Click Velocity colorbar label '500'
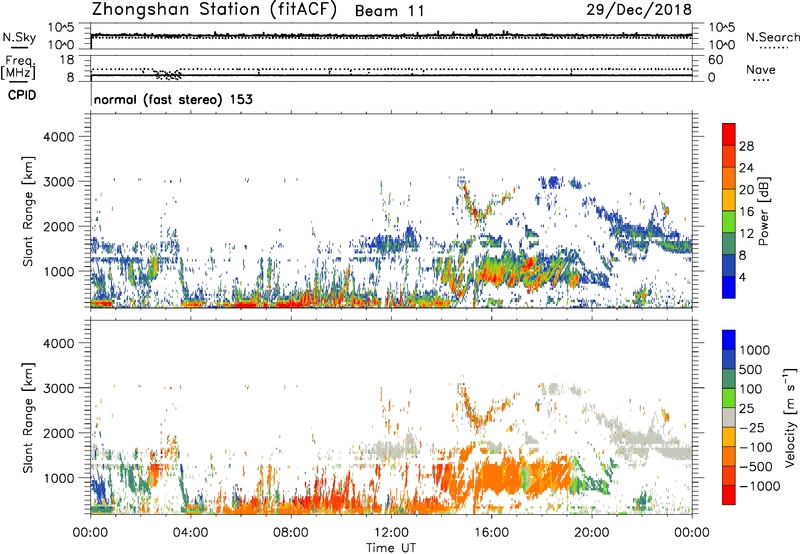 pyautogui.click(x=750, y=369)
